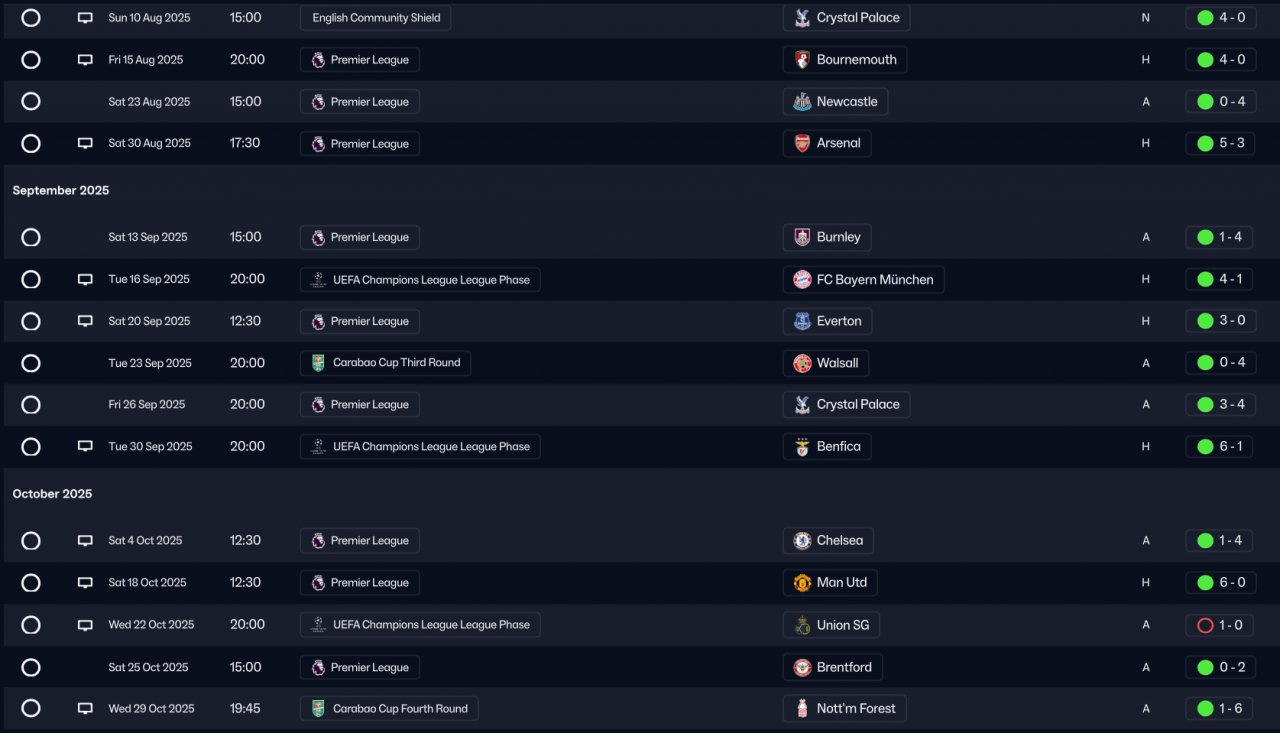Screen dimensions: 1280x733
Task: Click the Crystal Palace club crest in Community Shield row
Action: click(802, 18)
